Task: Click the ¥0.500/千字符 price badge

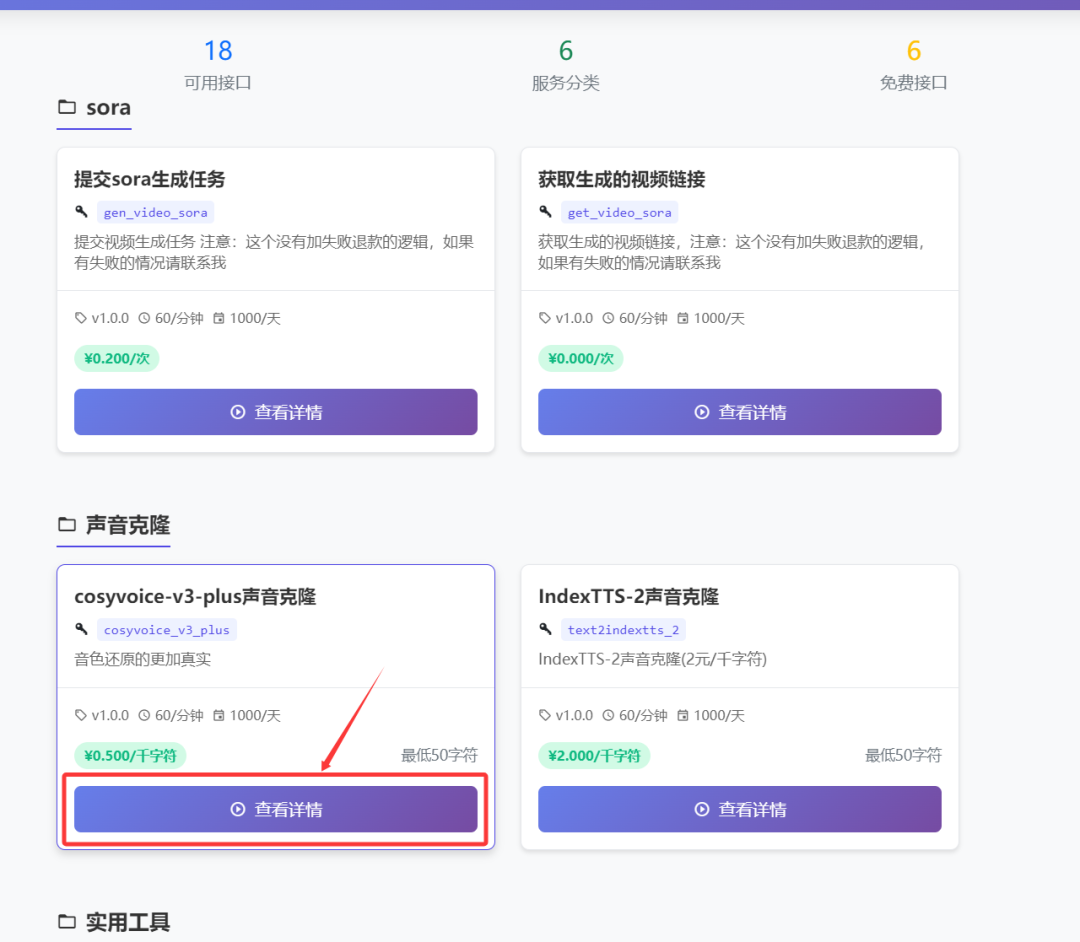Action: pos(130,756)
